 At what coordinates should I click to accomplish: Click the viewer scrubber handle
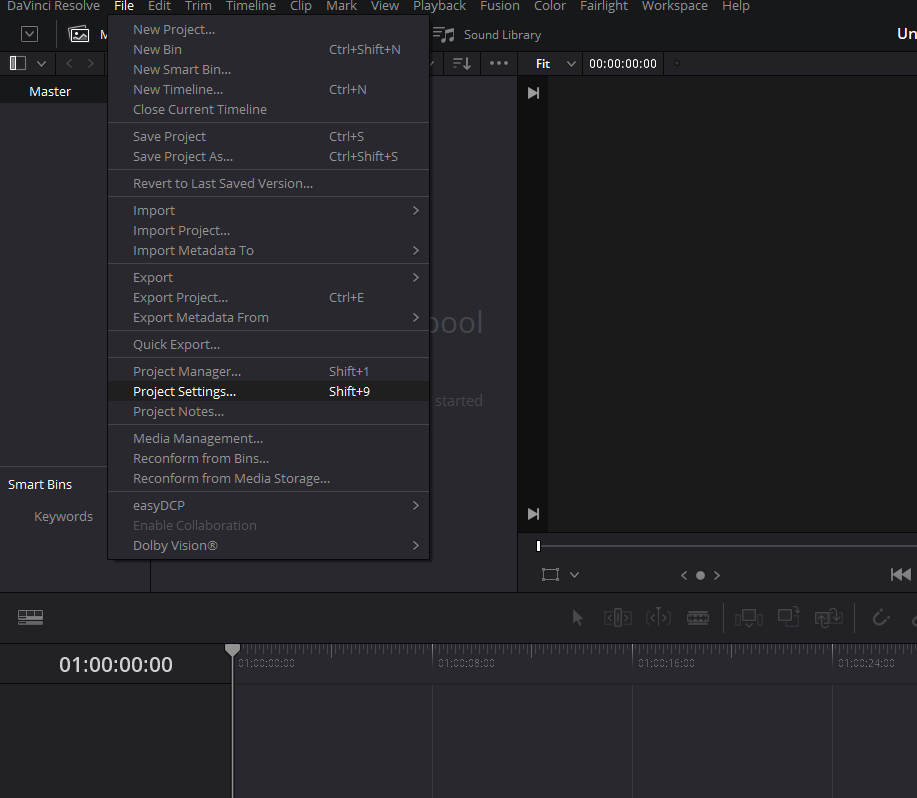539,546
